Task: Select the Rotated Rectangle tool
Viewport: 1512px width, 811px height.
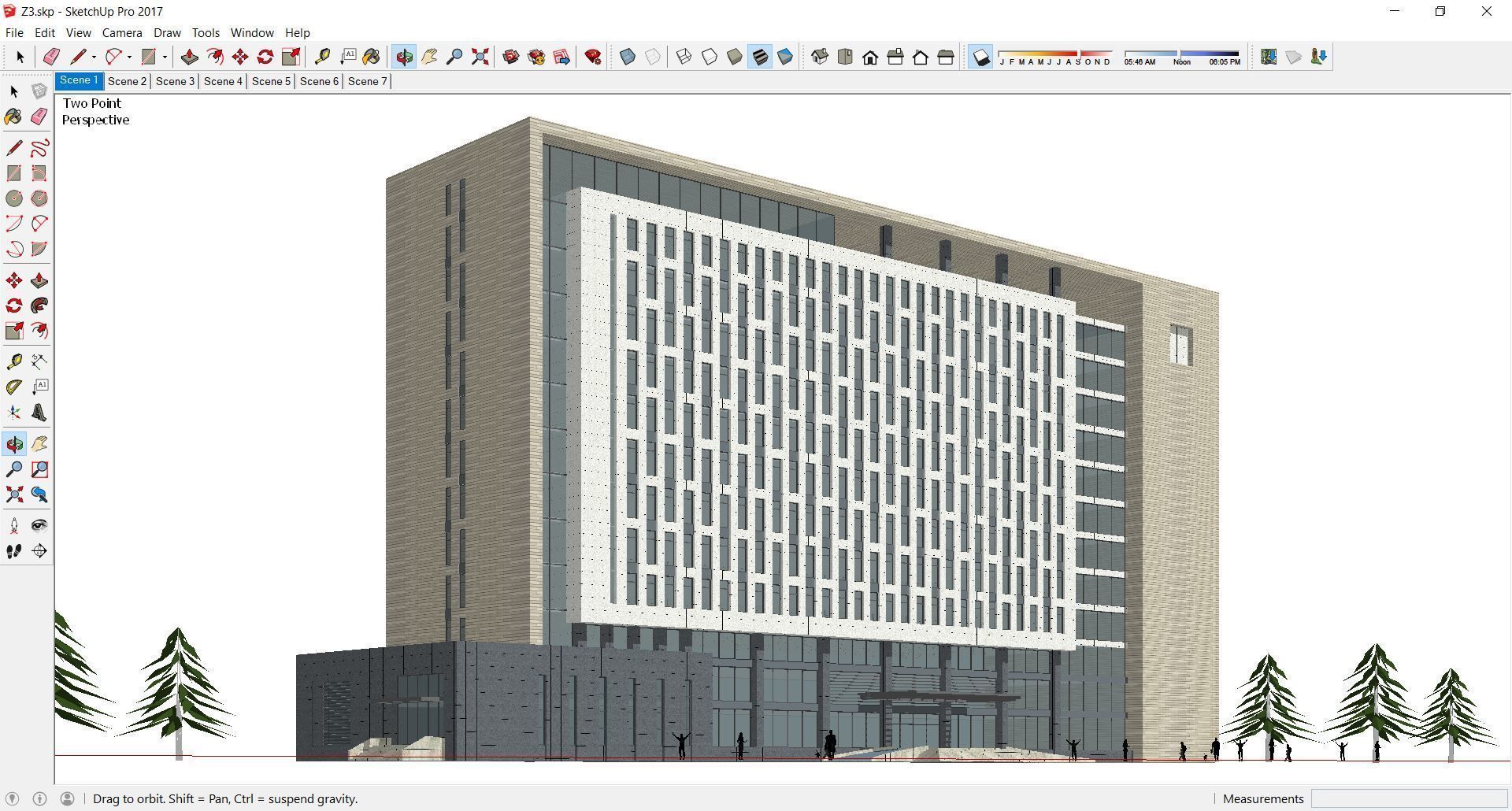Action: [x=39, y=173]
